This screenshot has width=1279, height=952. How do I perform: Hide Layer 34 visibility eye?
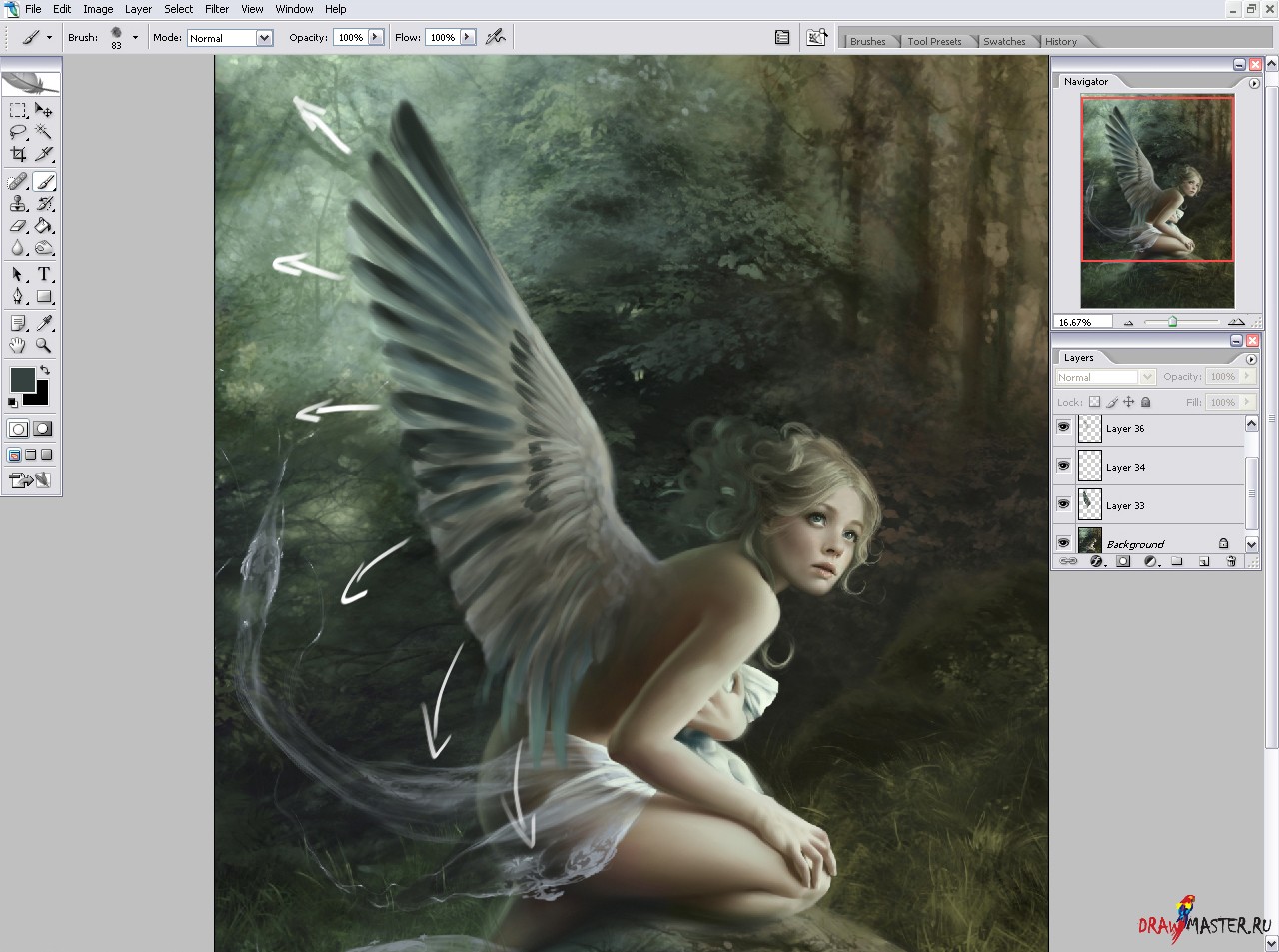point(1064,466)
